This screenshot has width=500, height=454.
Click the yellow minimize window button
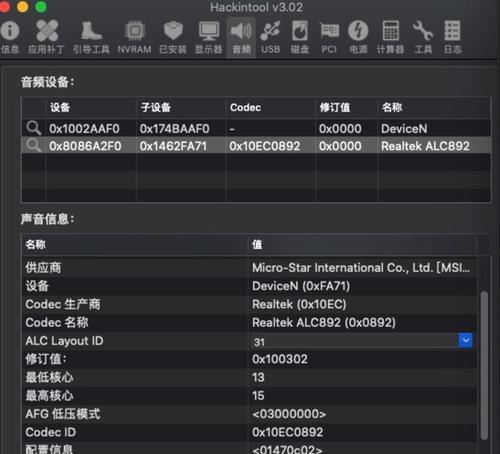click(22, 7)
